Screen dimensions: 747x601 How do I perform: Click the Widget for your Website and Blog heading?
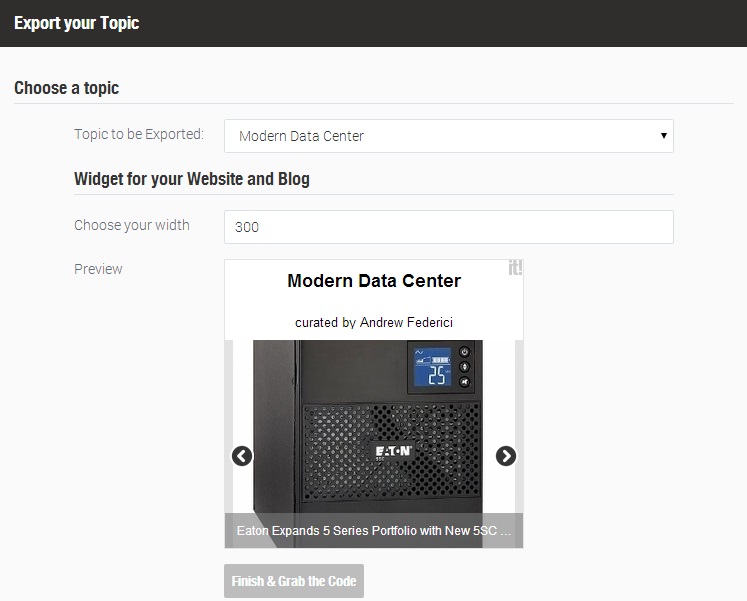(192, 179)
